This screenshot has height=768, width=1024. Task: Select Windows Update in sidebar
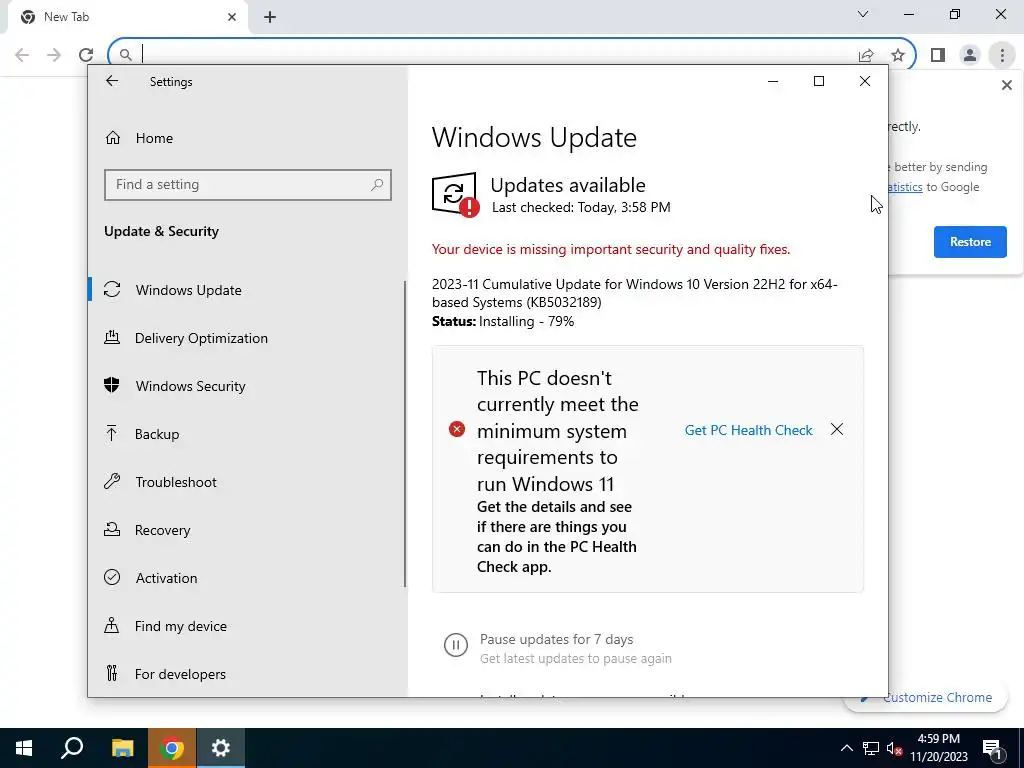coord(188,290)
